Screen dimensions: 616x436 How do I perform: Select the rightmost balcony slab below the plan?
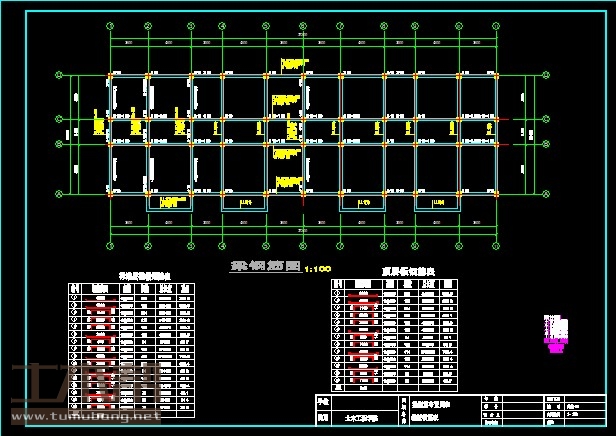click(x=438, y=202)
